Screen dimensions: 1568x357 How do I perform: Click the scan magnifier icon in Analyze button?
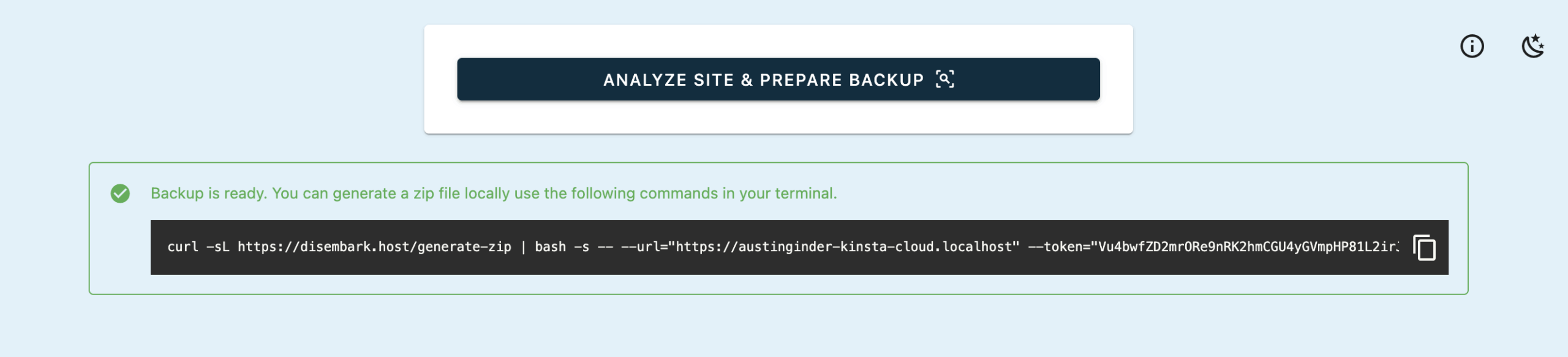coord(944,80)
